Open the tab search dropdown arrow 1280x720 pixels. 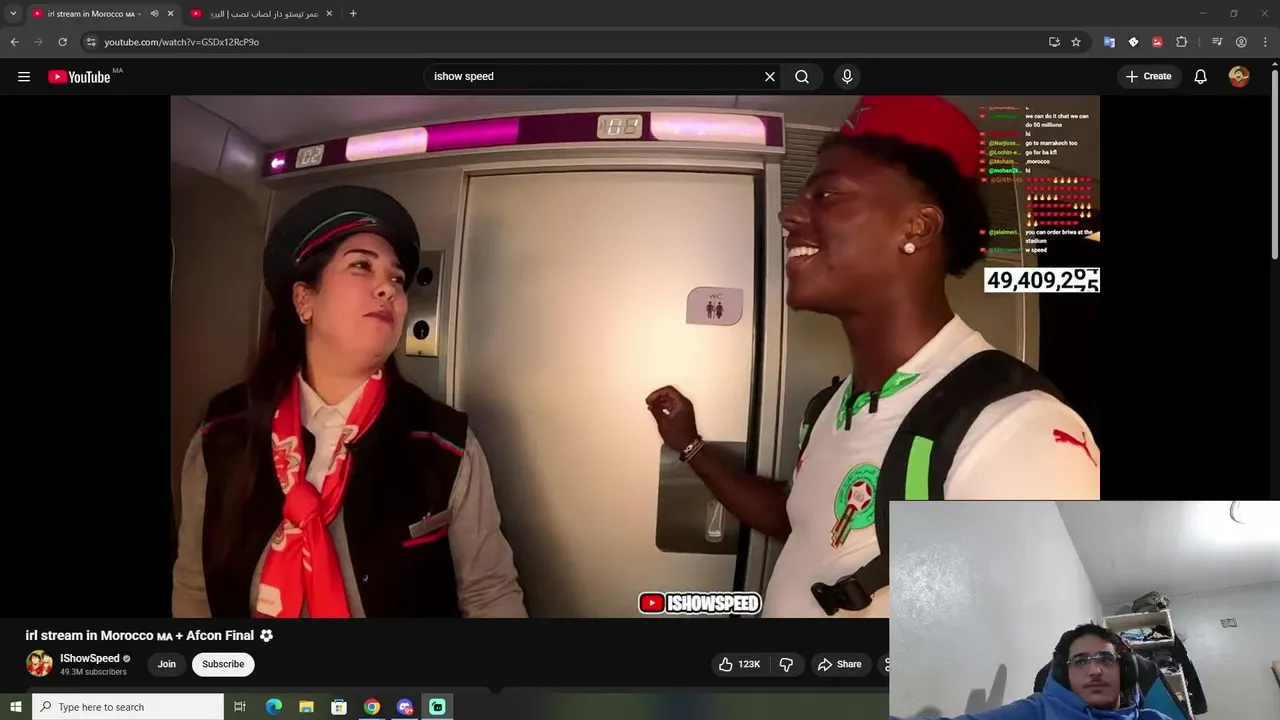[x=13, y=13]
